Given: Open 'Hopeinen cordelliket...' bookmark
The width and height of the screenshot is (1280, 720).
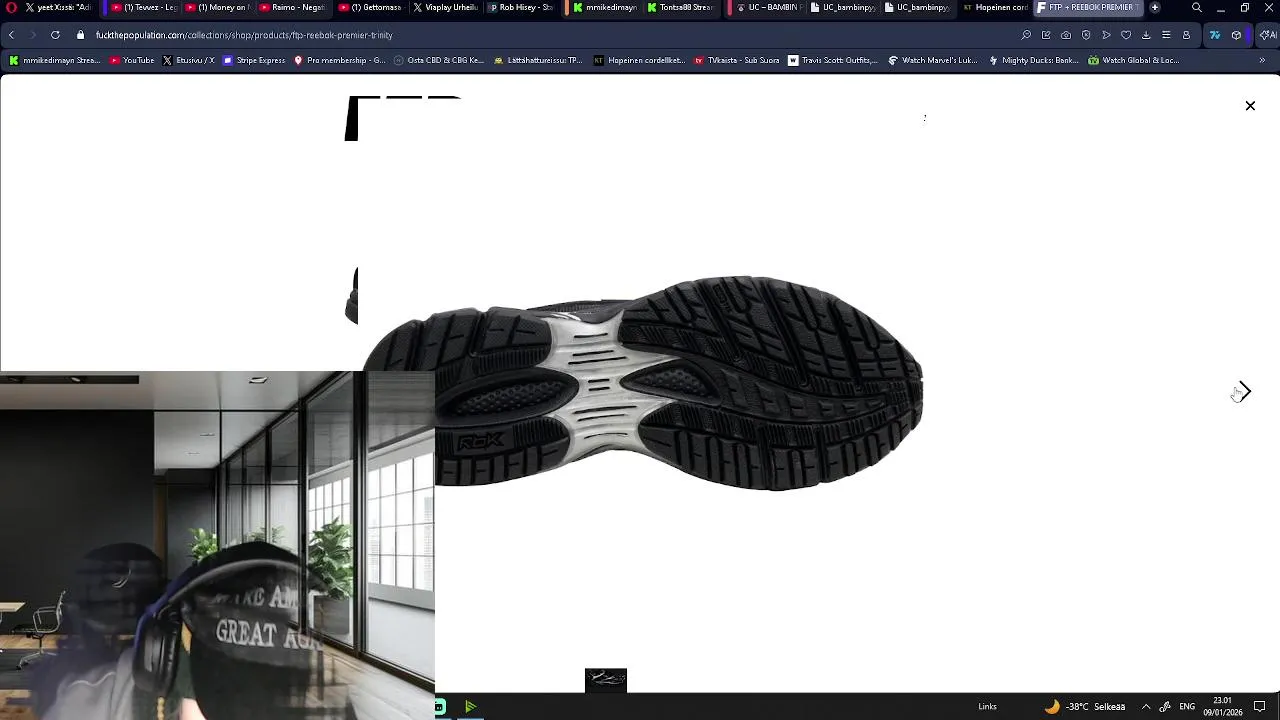Looking at the screenshot, I should [640, 60].
